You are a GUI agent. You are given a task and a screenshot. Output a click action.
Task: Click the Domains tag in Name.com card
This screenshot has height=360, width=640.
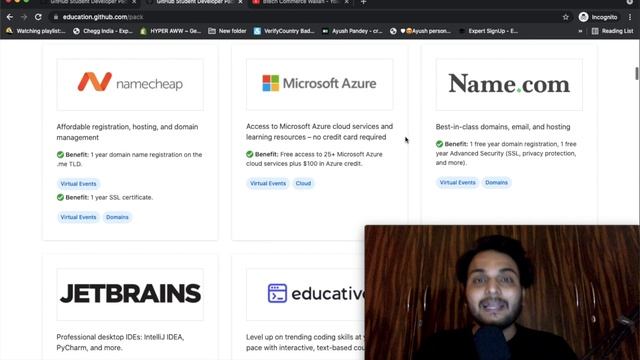tap(496, 182)
